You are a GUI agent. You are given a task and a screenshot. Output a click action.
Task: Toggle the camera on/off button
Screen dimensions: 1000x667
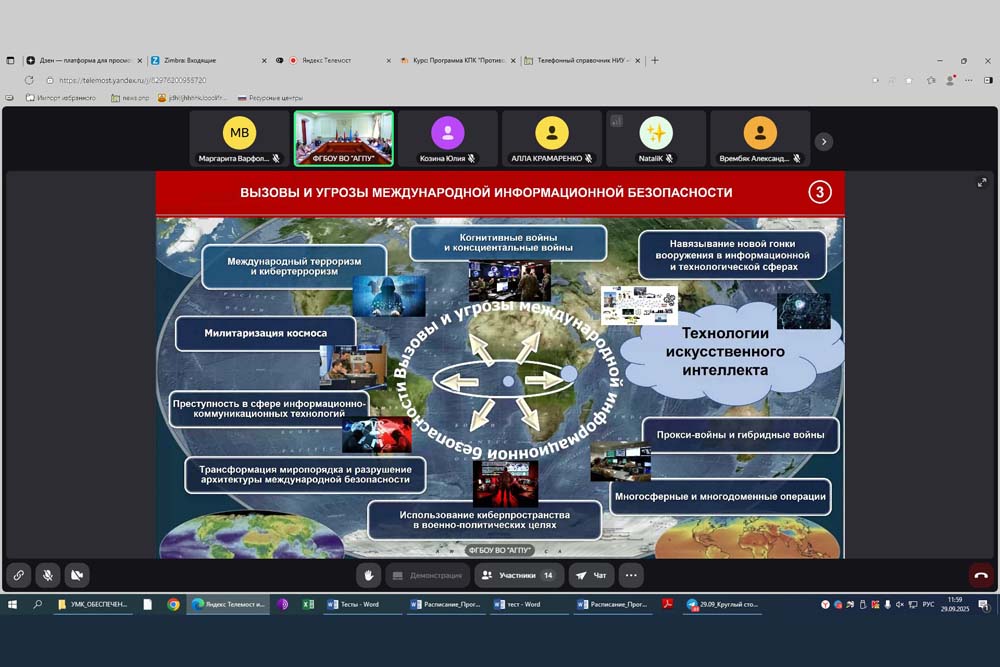coord(76,575)
